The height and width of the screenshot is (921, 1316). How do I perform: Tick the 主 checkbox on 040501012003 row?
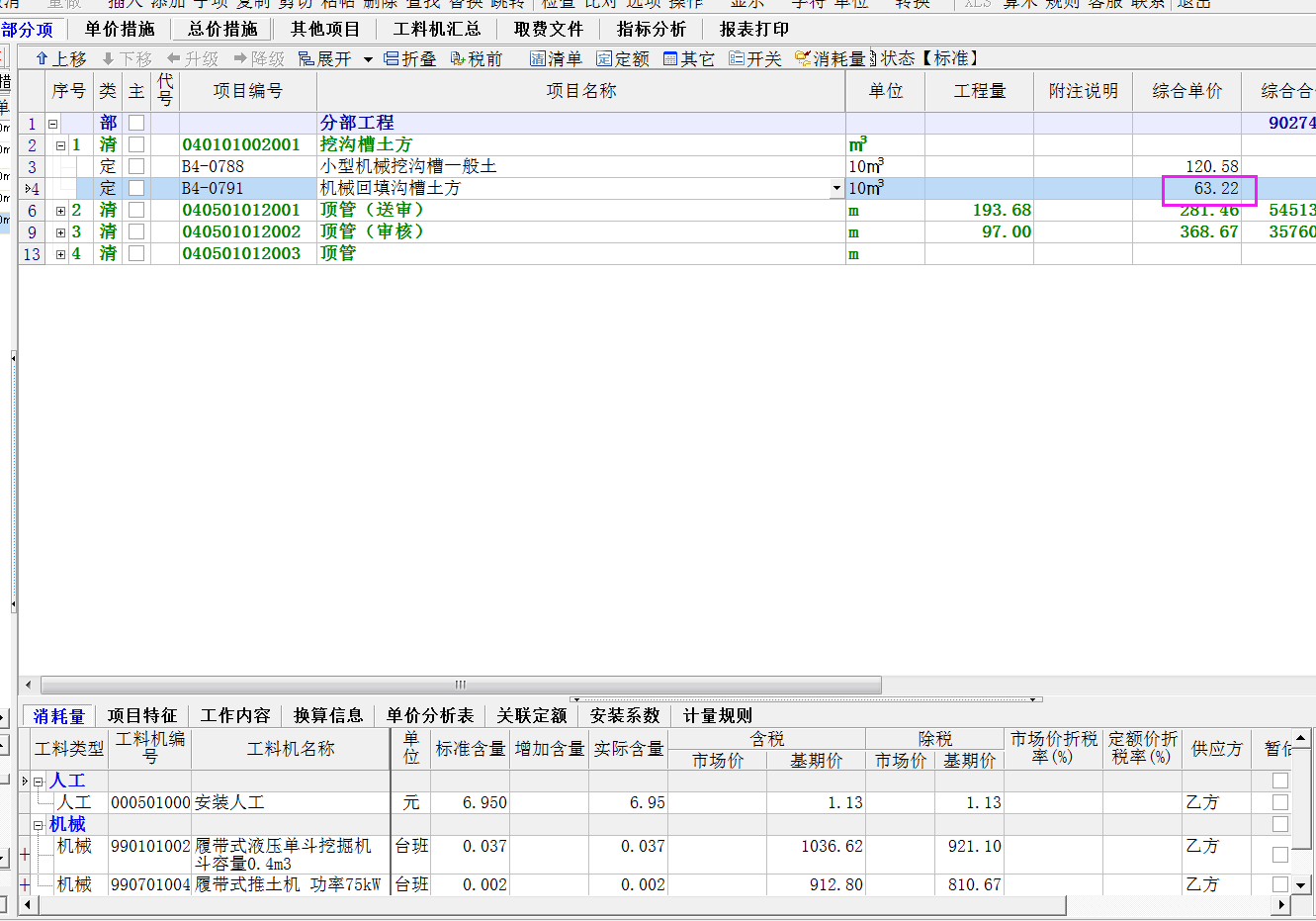click(136, 253)
